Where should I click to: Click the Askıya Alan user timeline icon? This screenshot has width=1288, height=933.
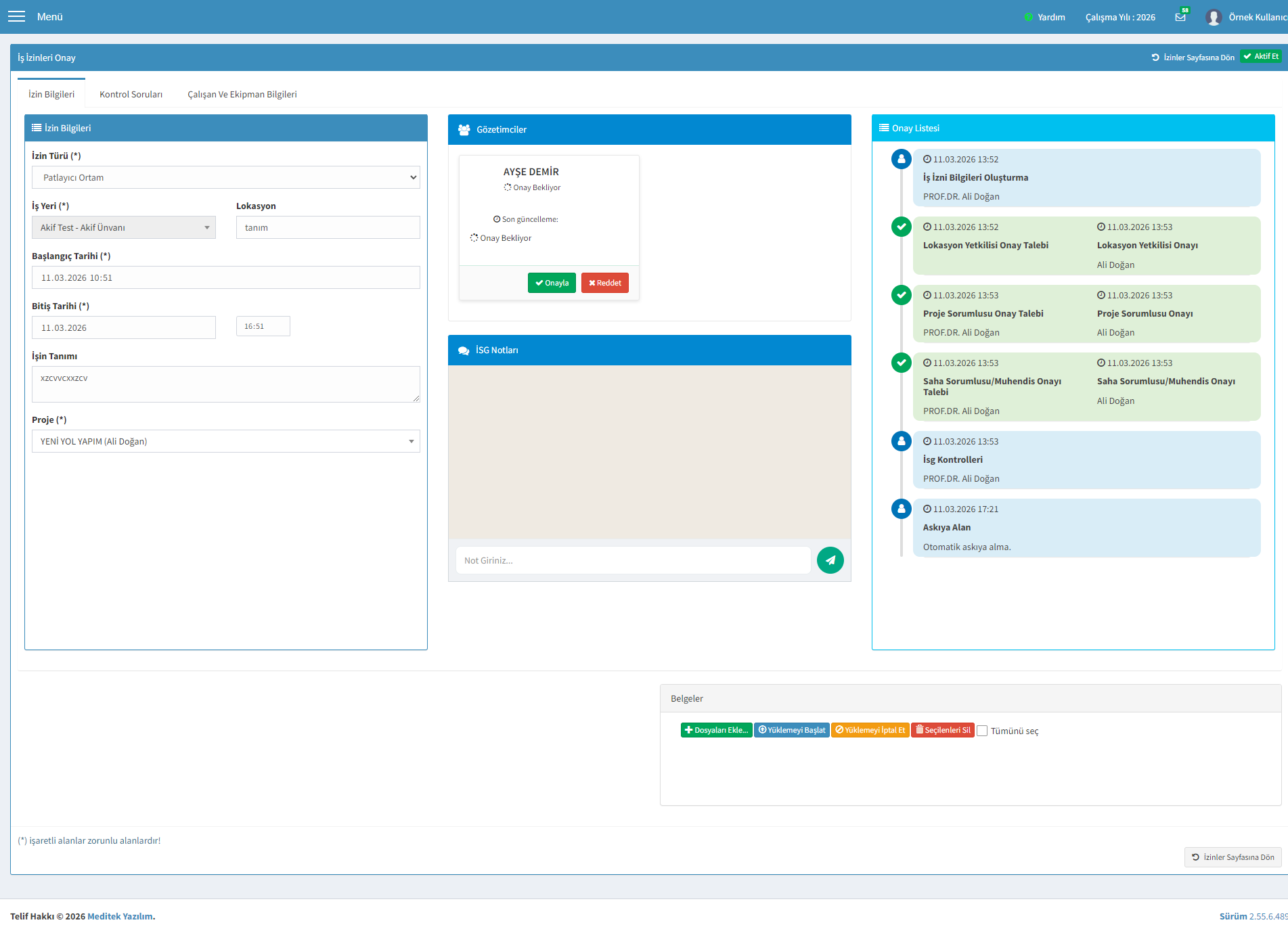(x=902, y=509)
